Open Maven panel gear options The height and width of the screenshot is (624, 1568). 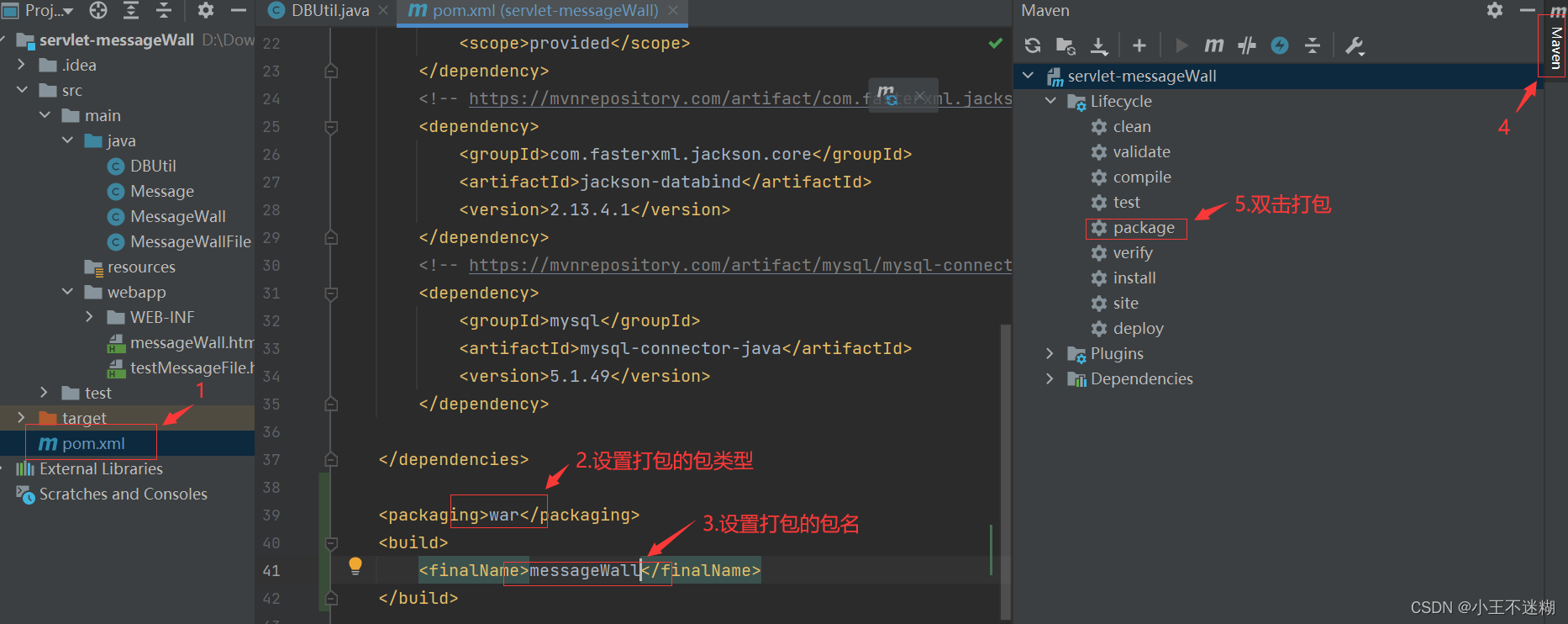click(x=1495, y=10)
